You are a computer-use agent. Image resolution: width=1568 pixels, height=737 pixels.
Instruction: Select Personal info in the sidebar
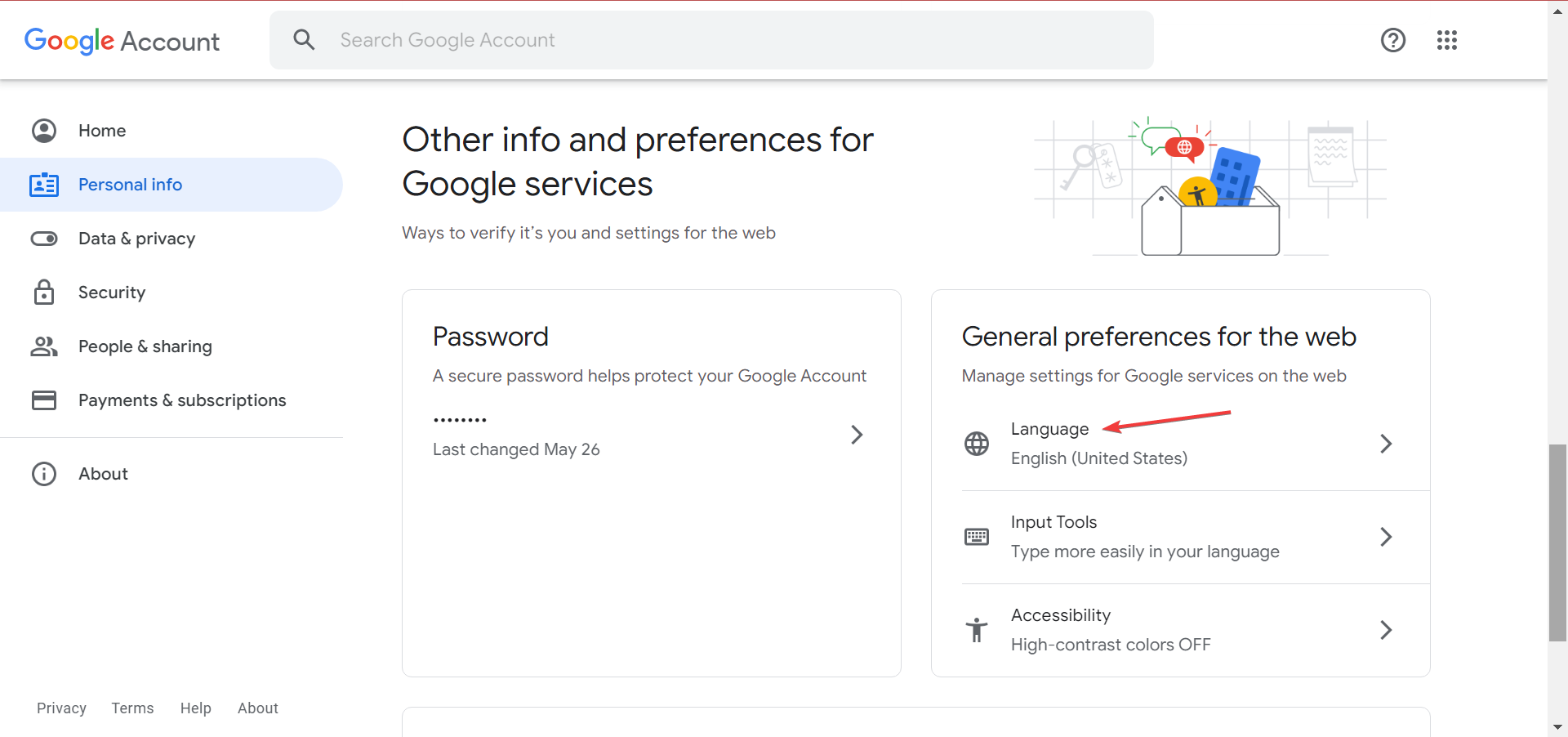point(171,185)
